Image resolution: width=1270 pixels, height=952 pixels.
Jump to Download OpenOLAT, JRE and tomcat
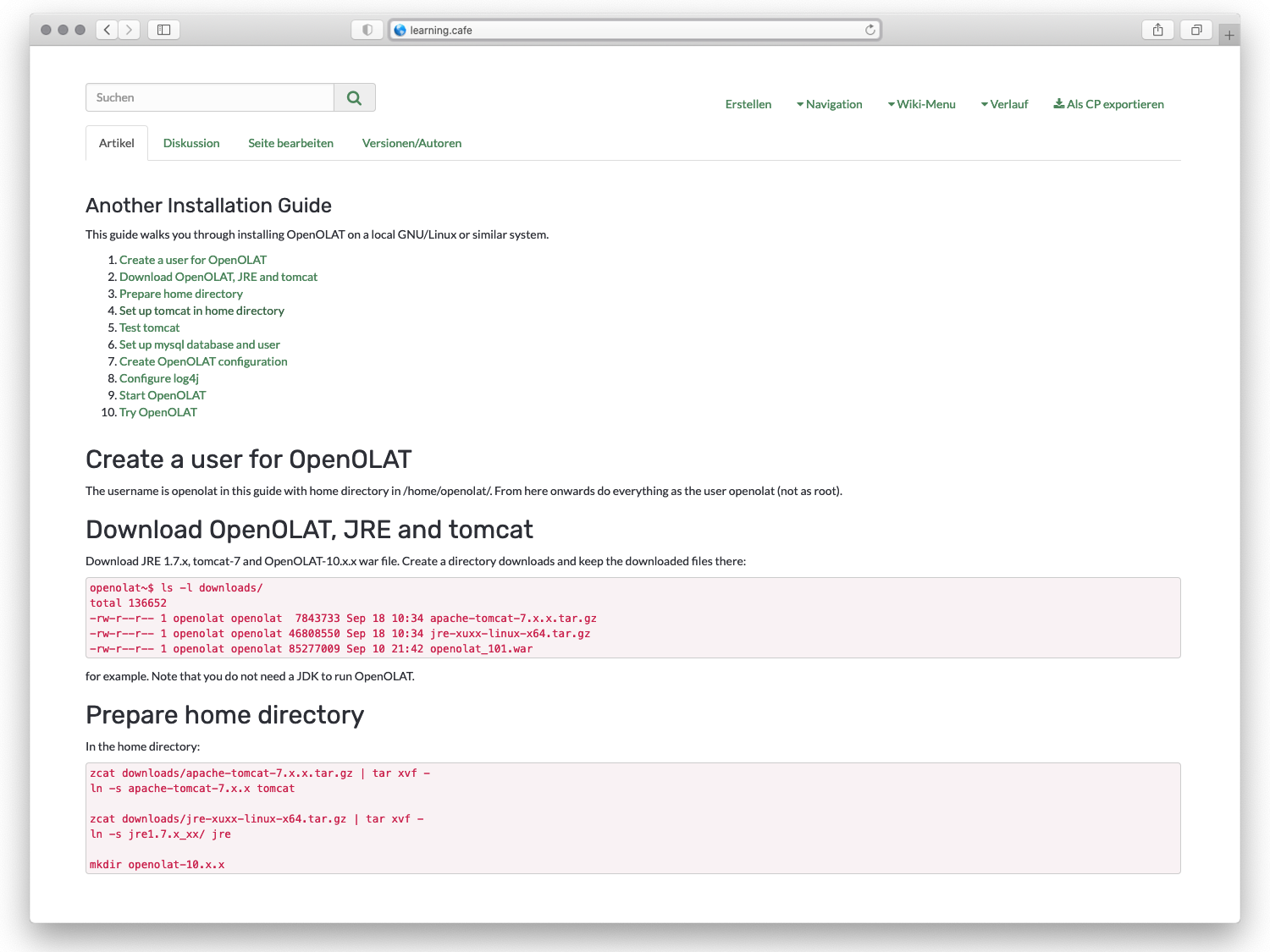point(218,277)
